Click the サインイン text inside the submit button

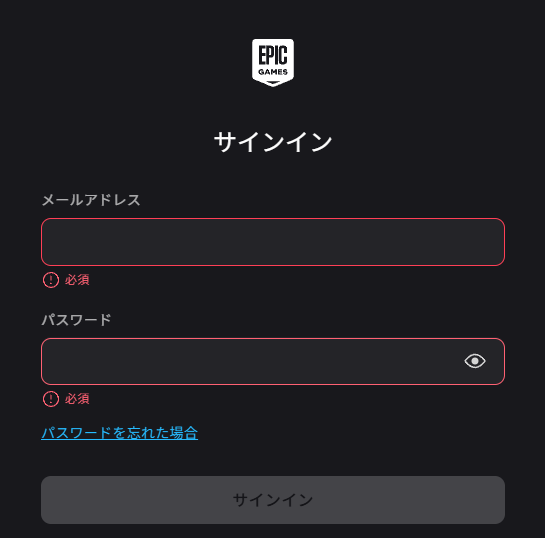(273, 500)
